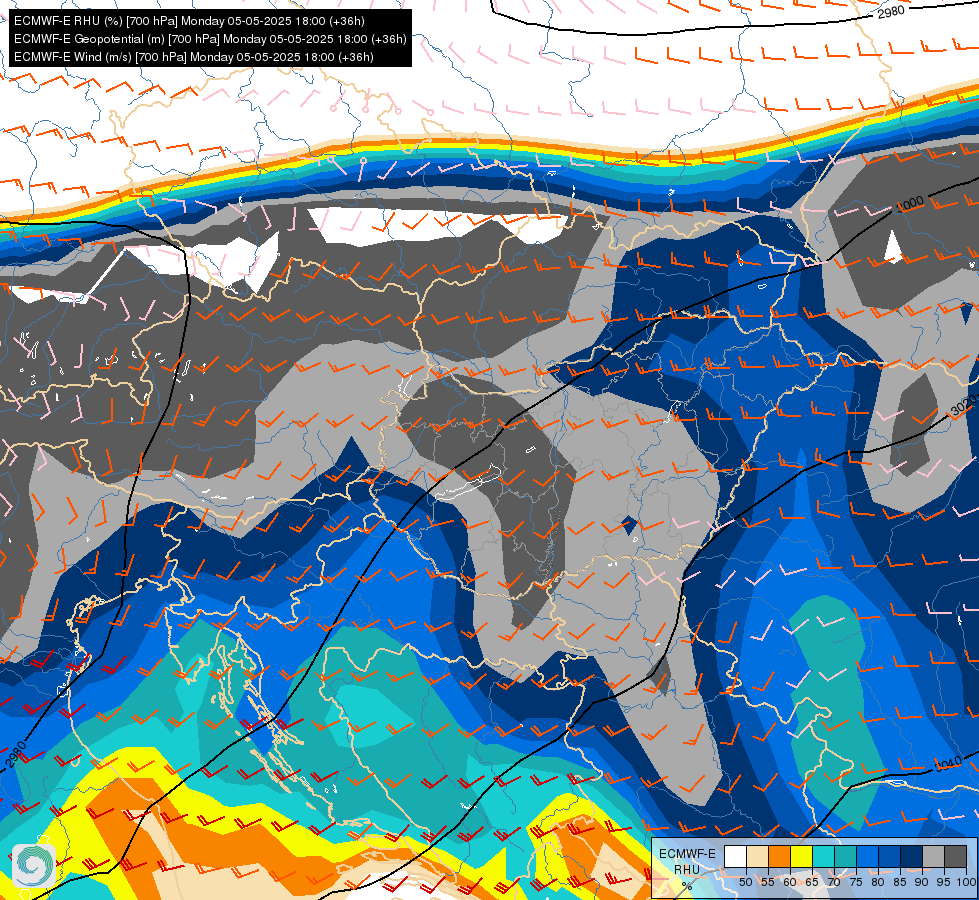979x900 pixels.
Task: Click the legend tick label 80
Action: (x=878, y=882)
